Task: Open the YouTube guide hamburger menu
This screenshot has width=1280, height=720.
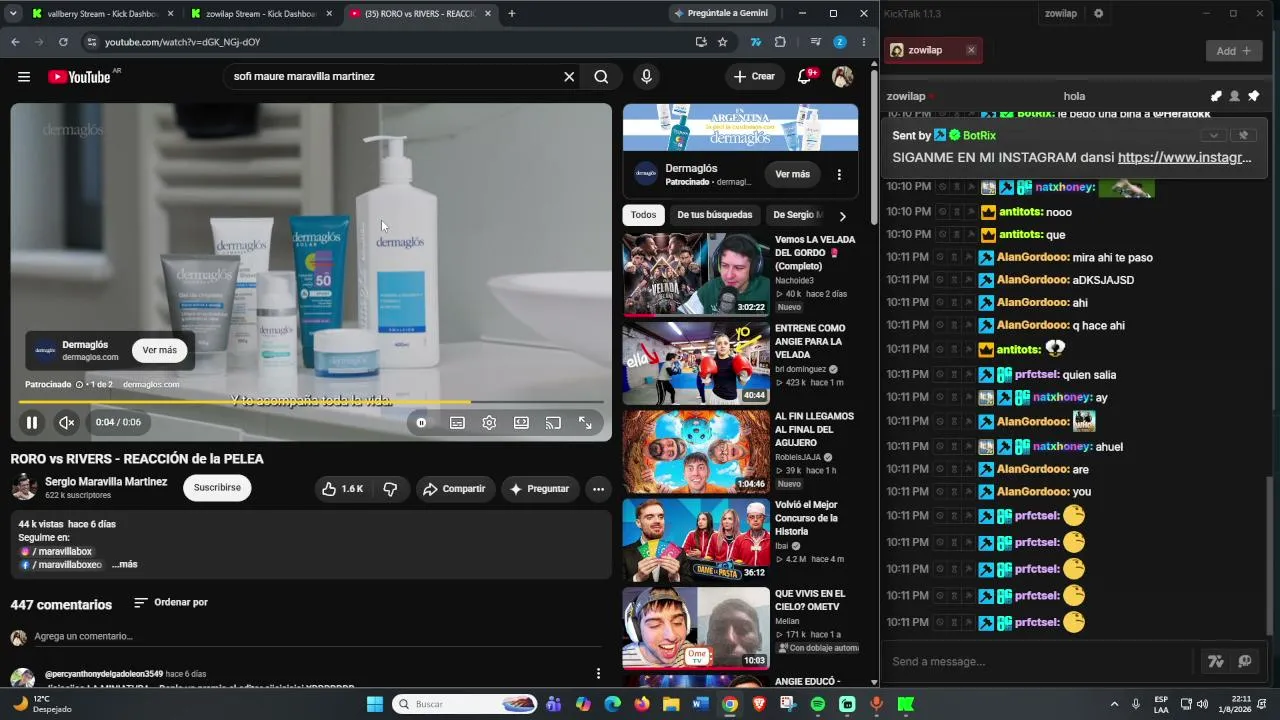Action: [24, 77]
